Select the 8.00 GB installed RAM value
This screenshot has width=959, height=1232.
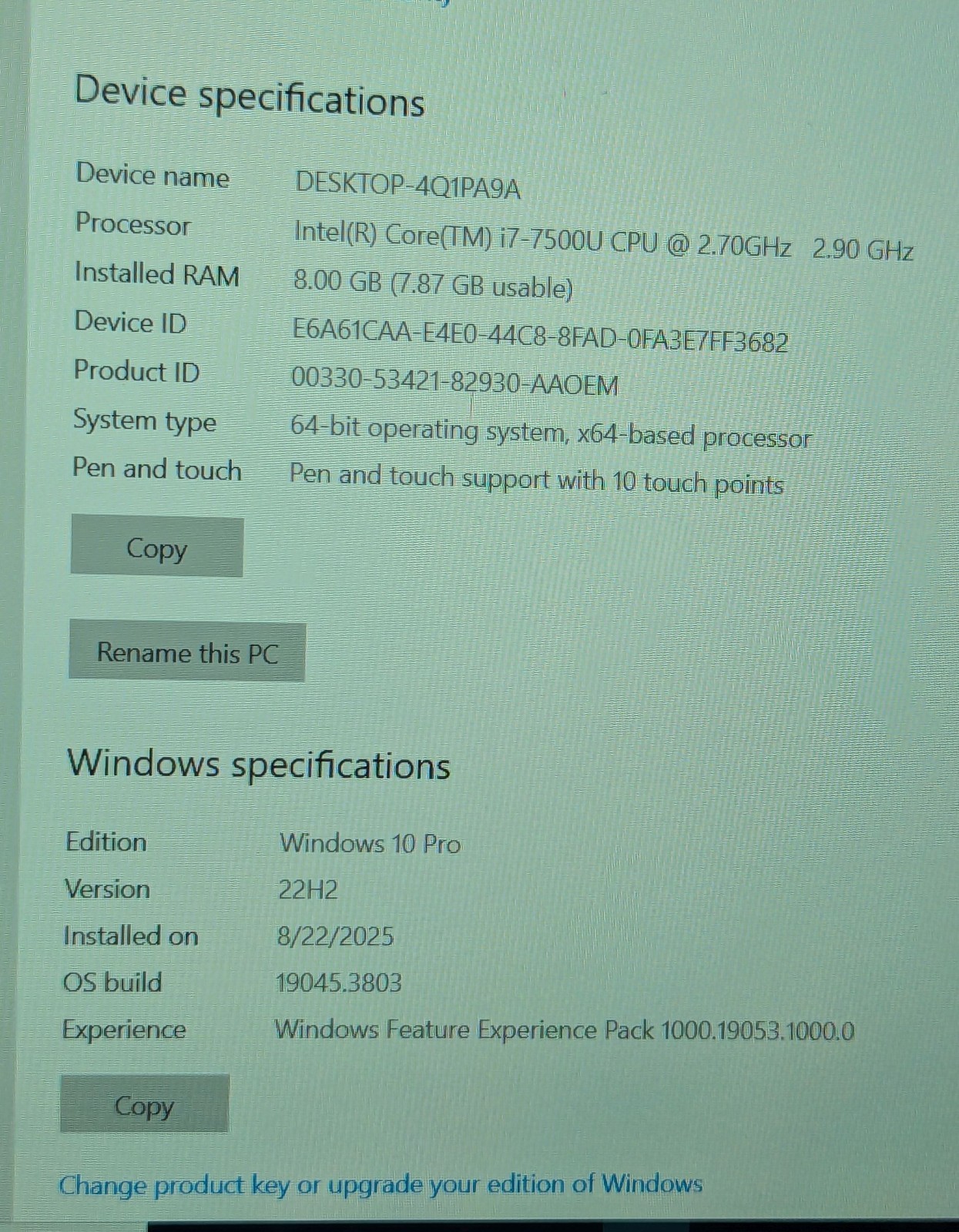pos(433,284)
